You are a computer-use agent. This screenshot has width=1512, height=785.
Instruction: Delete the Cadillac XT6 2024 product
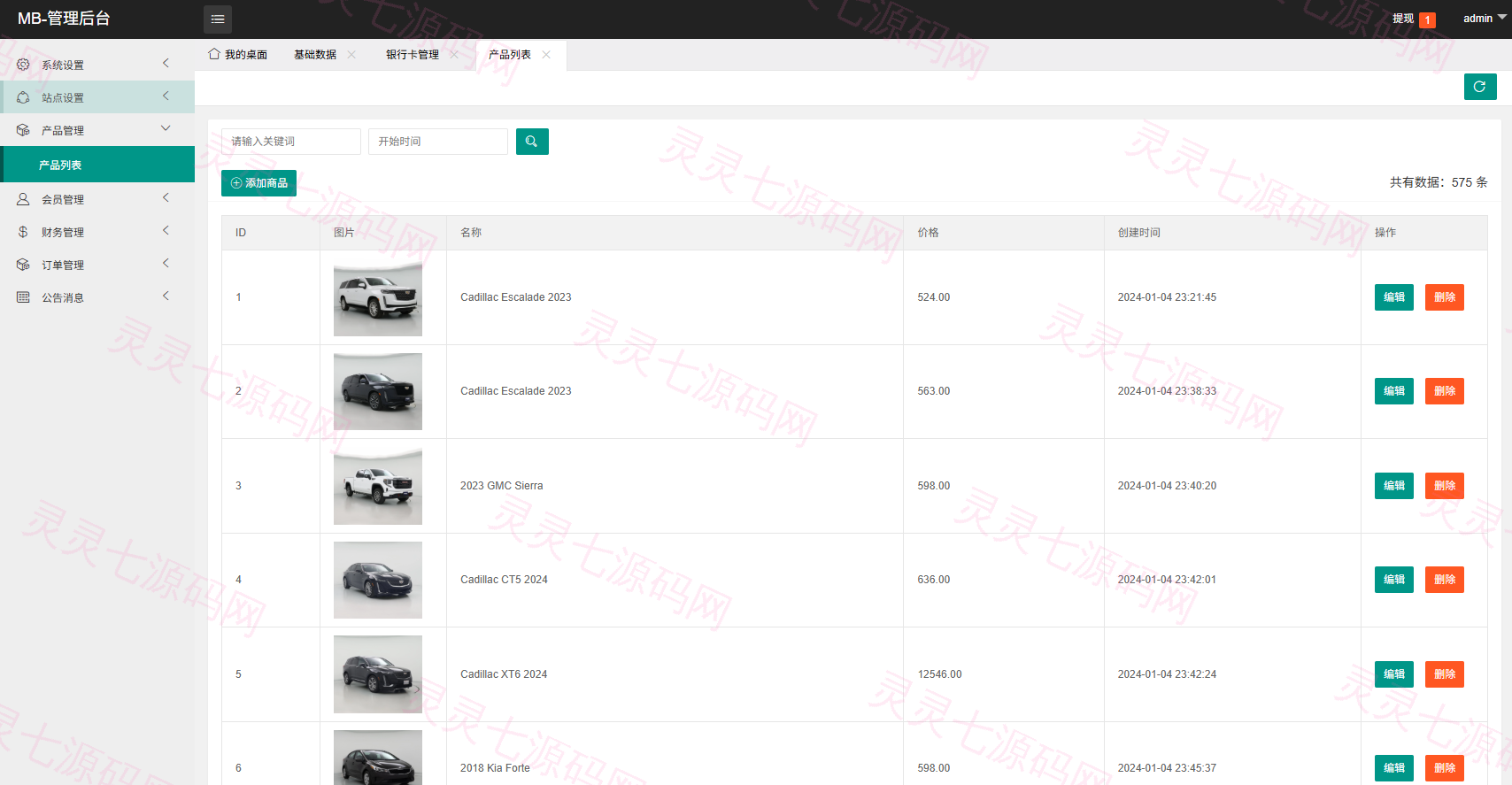[1445, 674]
